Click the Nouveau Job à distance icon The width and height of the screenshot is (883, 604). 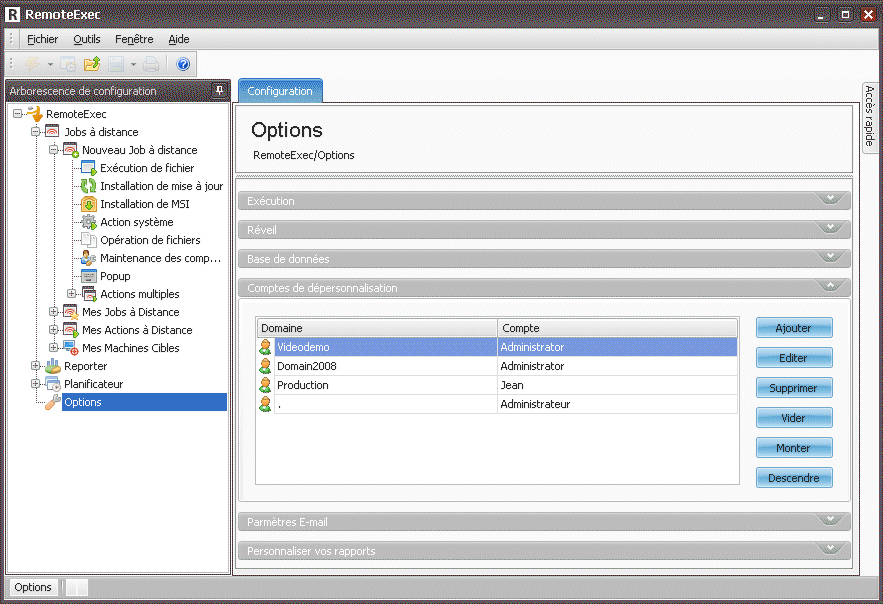[x=70, y=150]
